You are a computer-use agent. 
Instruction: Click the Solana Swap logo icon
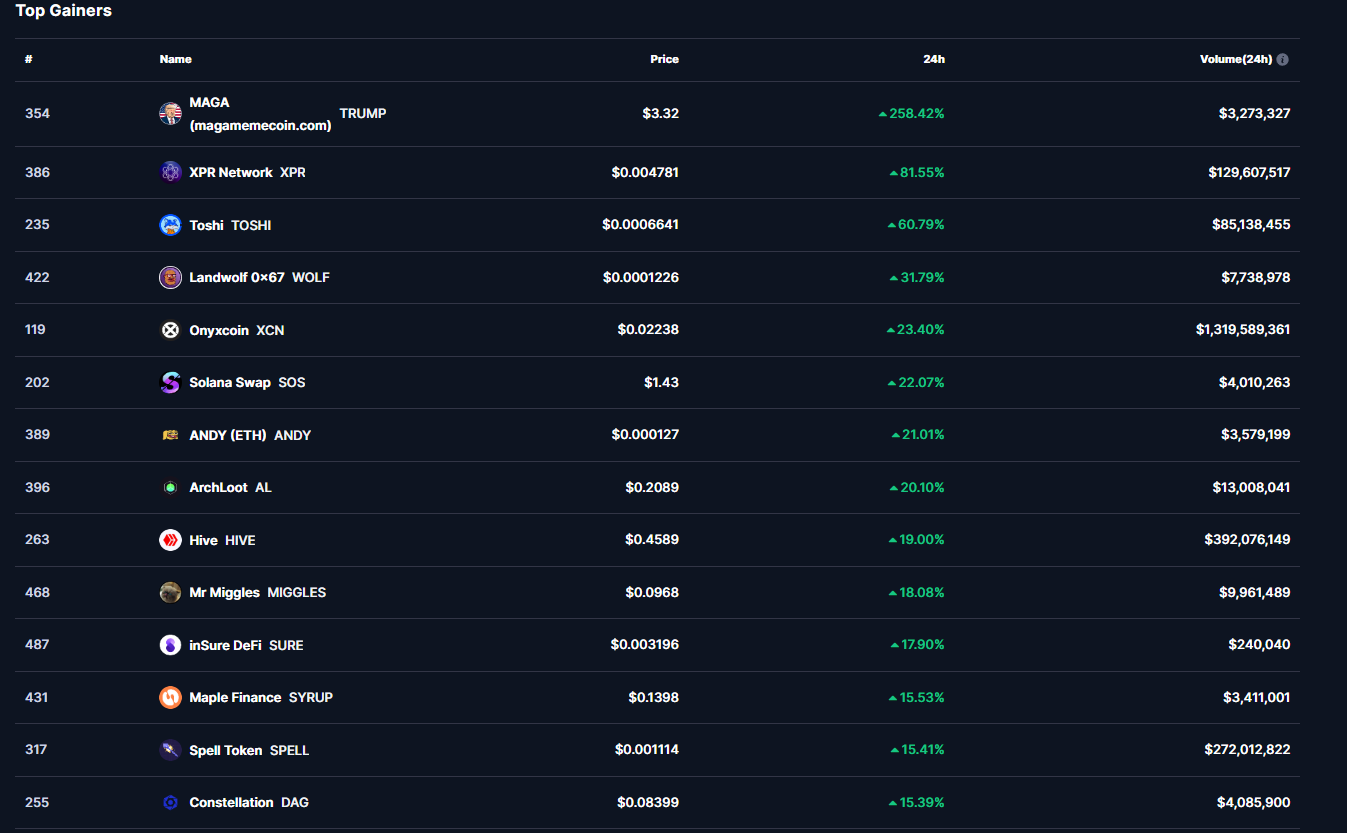coord(170,382)
